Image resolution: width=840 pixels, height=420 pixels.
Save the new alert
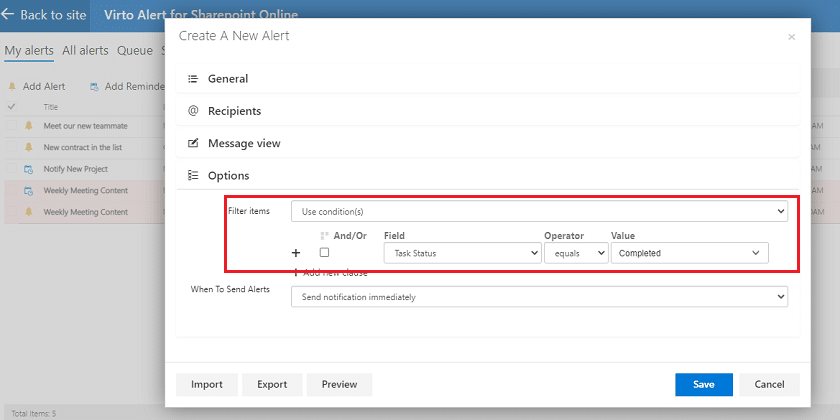(x=703, y=384)
